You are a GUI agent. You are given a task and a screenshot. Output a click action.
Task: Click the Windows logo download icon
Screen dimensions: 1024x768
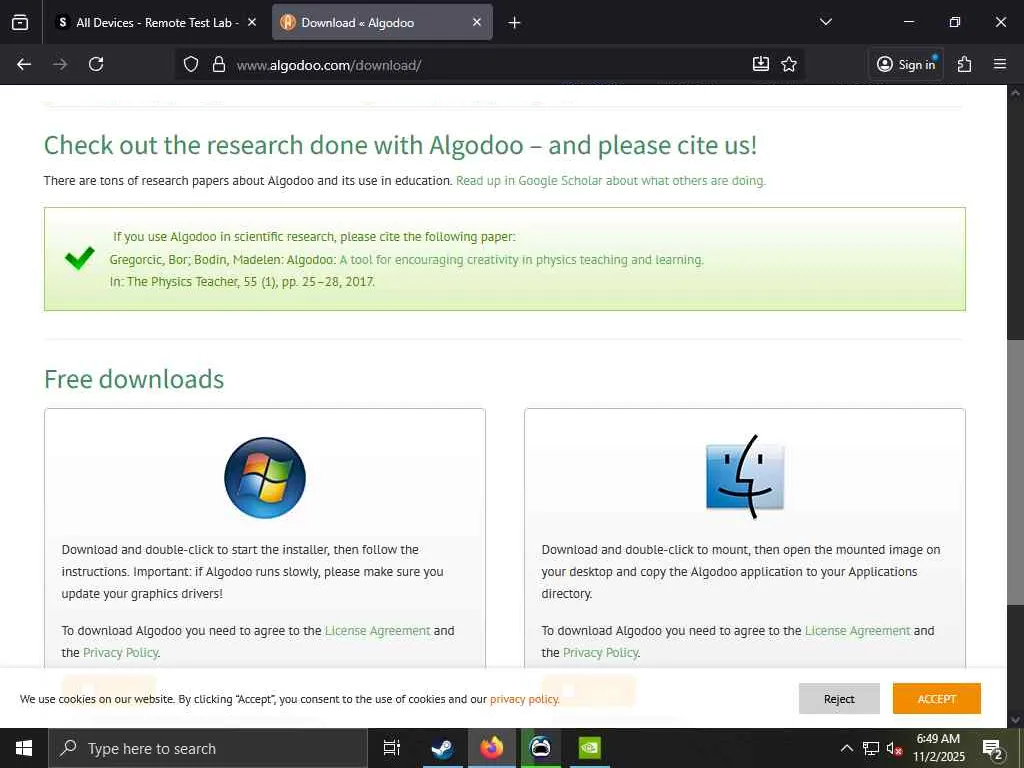(x=264, y=477)
